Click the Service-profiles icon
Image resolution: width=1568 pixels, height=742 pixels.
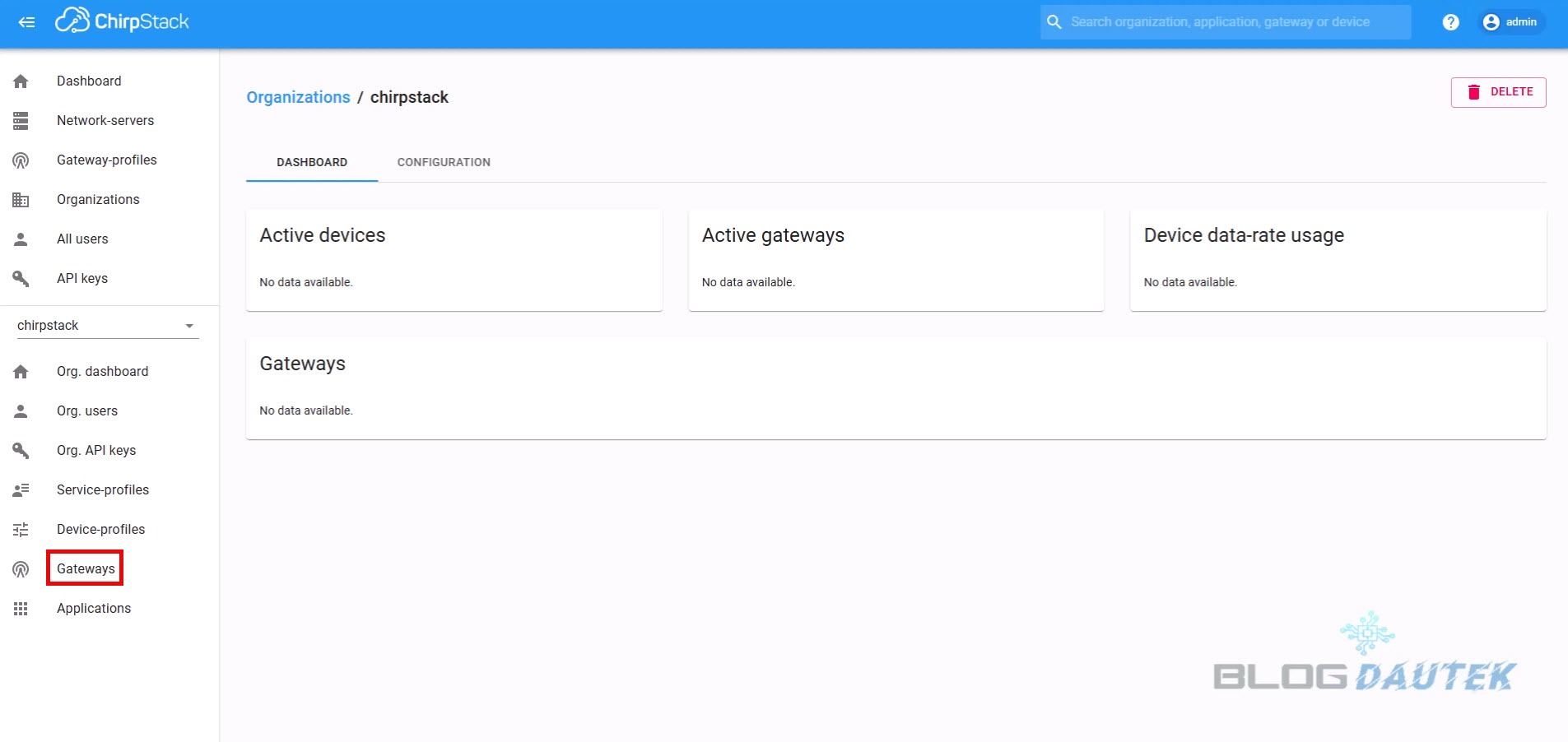(x=21, y=490)
